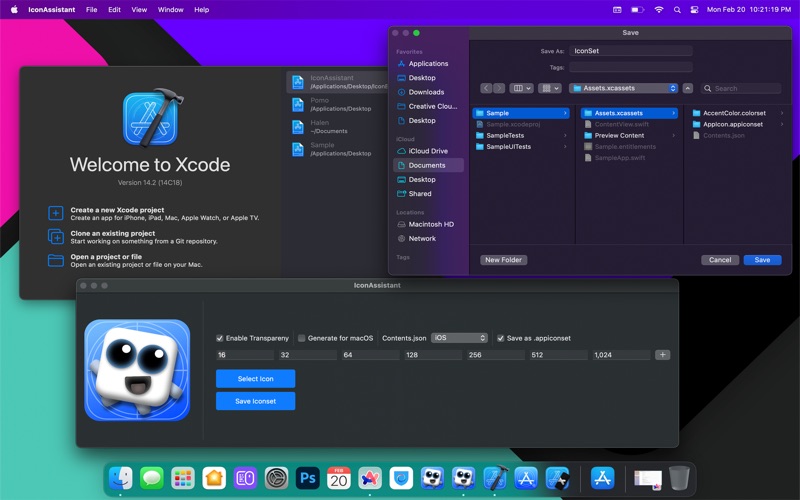Viewport: 800px width, 500px height.
Task: Check the Generate for macOS option
Action: (302, 338)
